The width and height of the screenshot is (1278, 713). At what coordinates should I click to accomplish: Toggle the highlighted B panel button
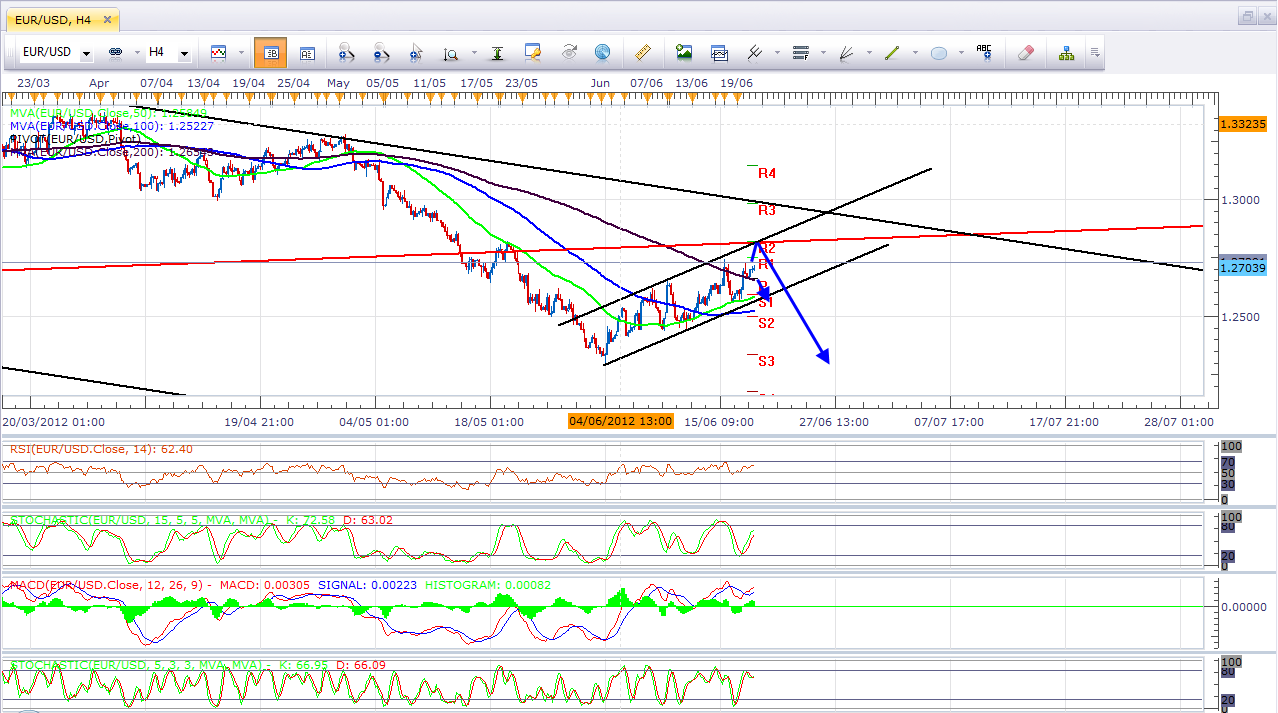[x=270, y=52]
